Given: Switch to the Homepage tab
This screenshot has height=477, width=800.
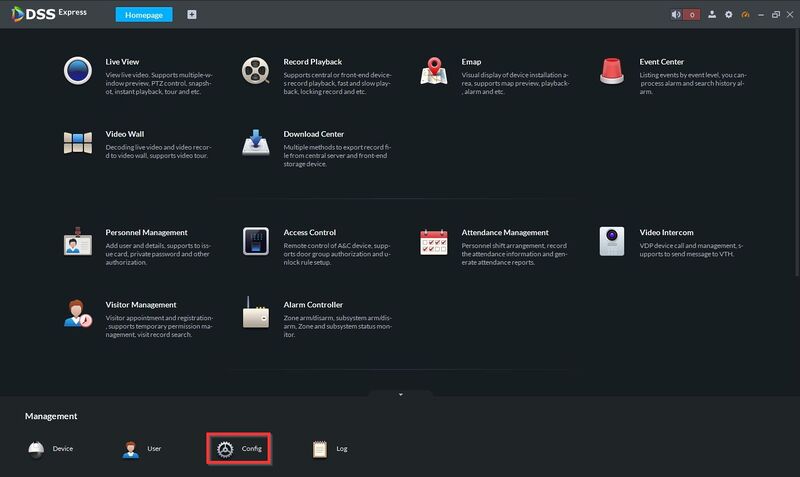Looking at the screenshot, I should pyautogui.click(x=144, y=15).
